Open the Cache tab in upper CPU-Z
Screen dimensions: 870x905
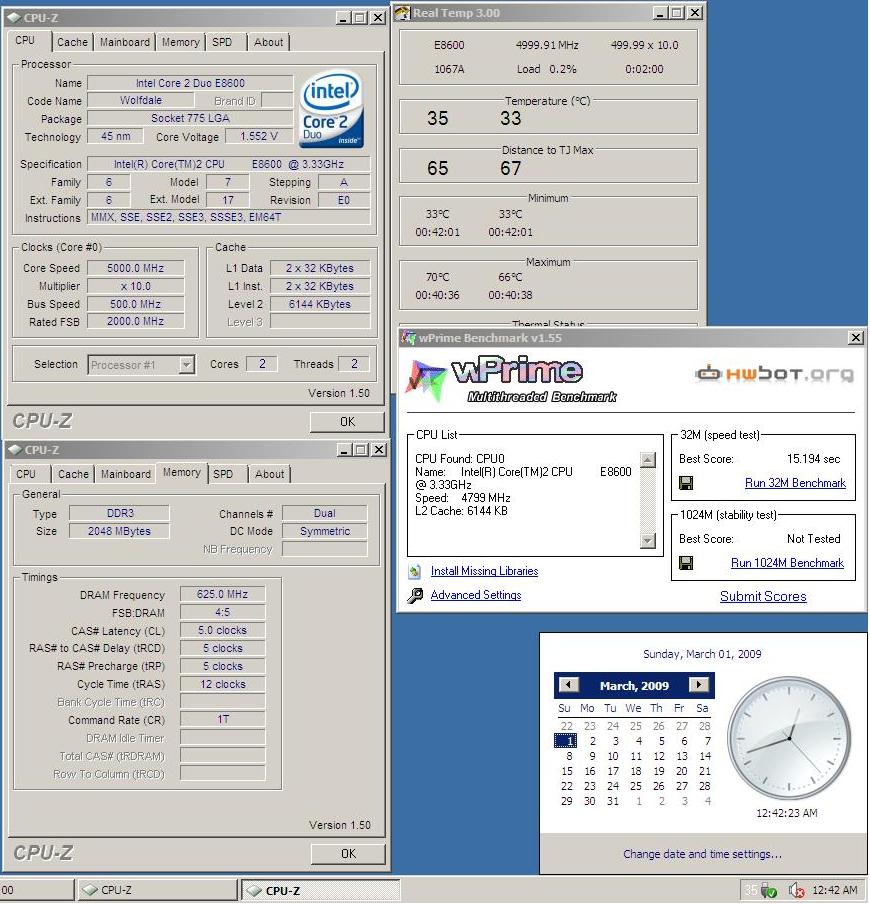tap(72, 42)
